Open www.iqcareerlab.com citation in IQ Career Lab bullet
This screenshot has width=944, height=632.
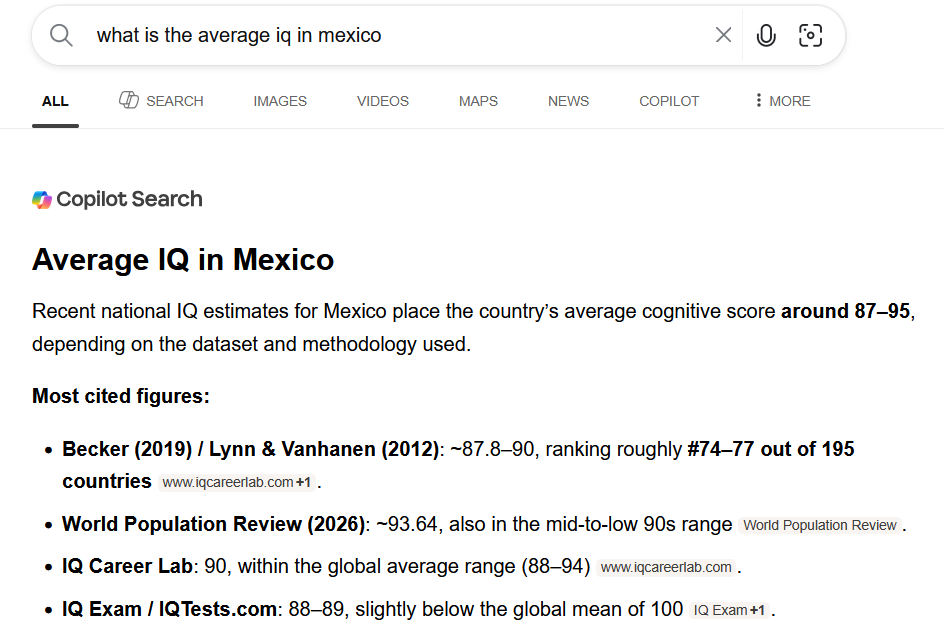pos(666,567)
